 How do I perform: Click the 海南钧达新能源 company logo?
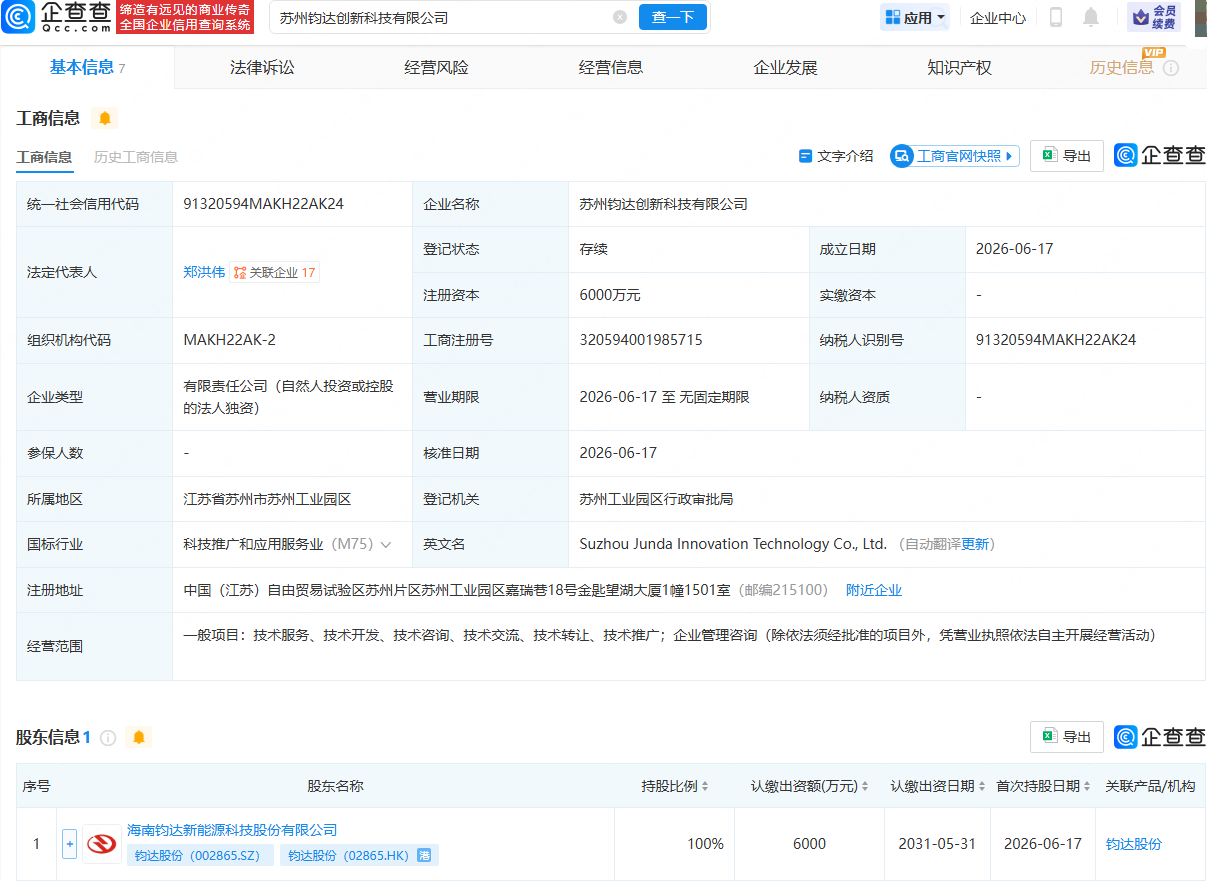(x=102, y=843)
